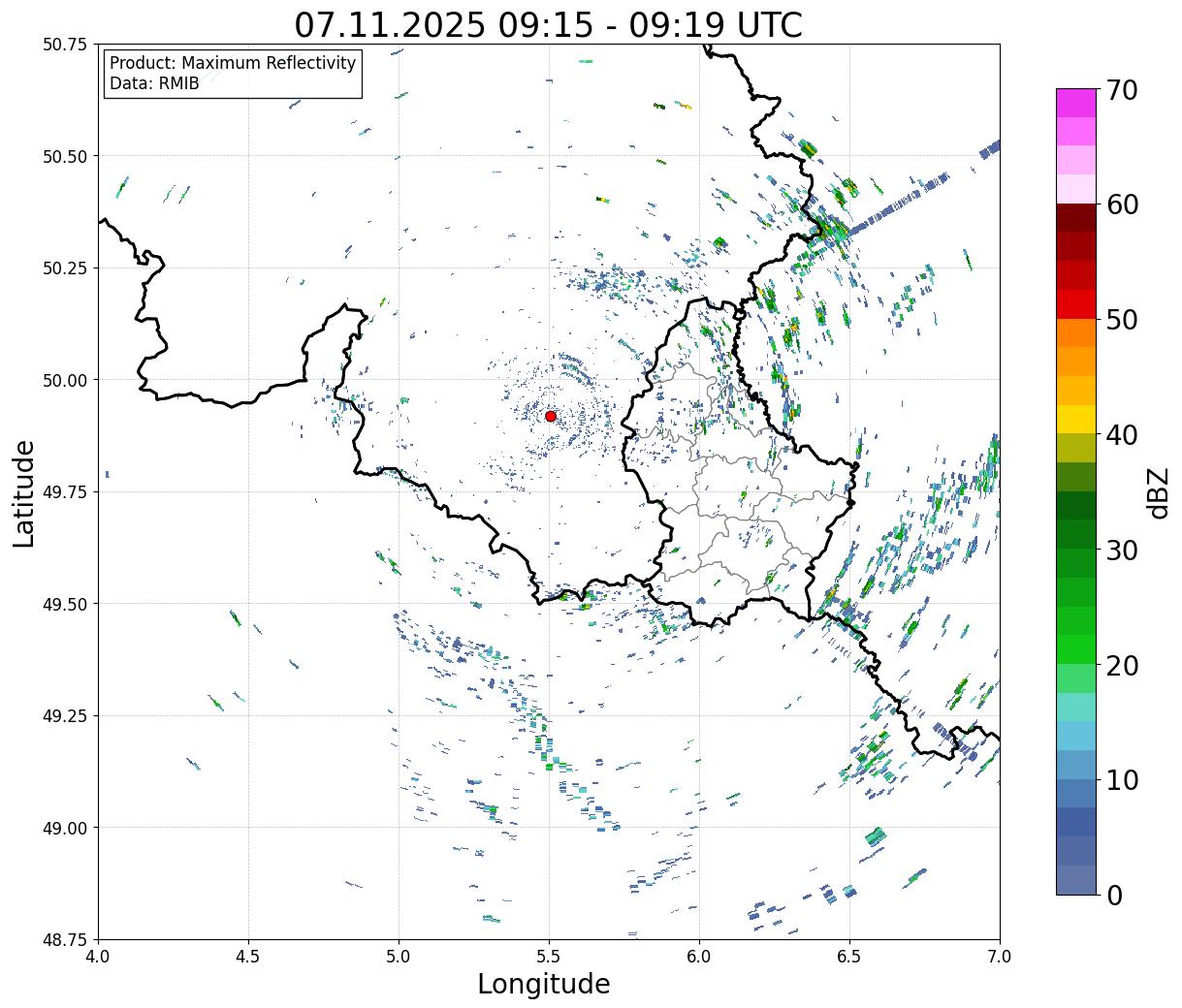Click the 'Product: Maximum Reflectivity' legend text
This screenshot has height=1008, width=1182.
tap(233, 63)
